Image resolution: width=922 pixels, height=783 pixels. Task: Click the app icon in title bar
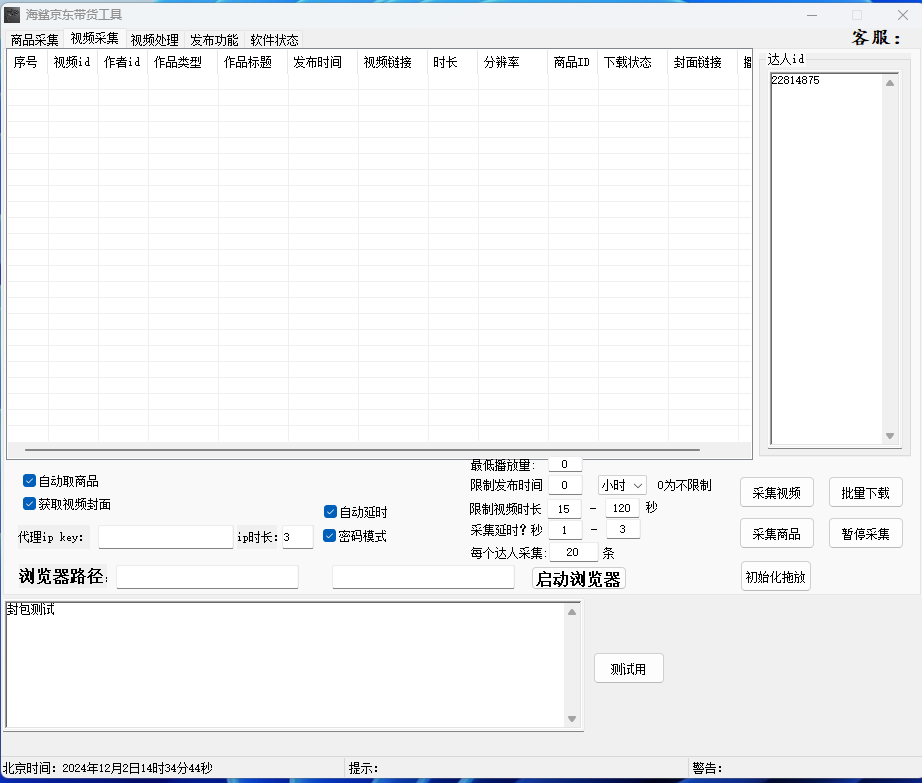click(x=12, y=15)
